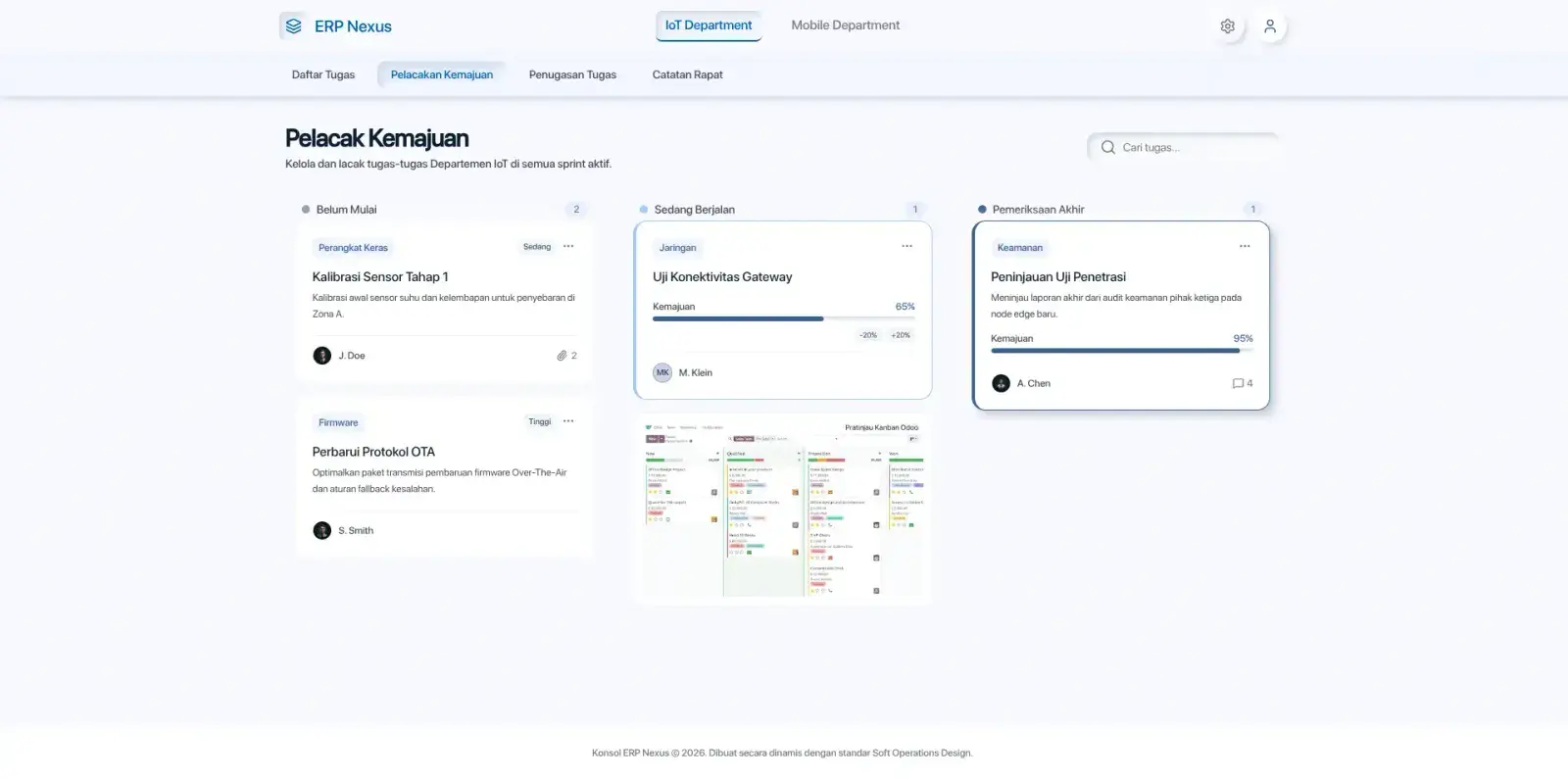
Task: Click the Keamanan tag
Action: click(1019, 248)
